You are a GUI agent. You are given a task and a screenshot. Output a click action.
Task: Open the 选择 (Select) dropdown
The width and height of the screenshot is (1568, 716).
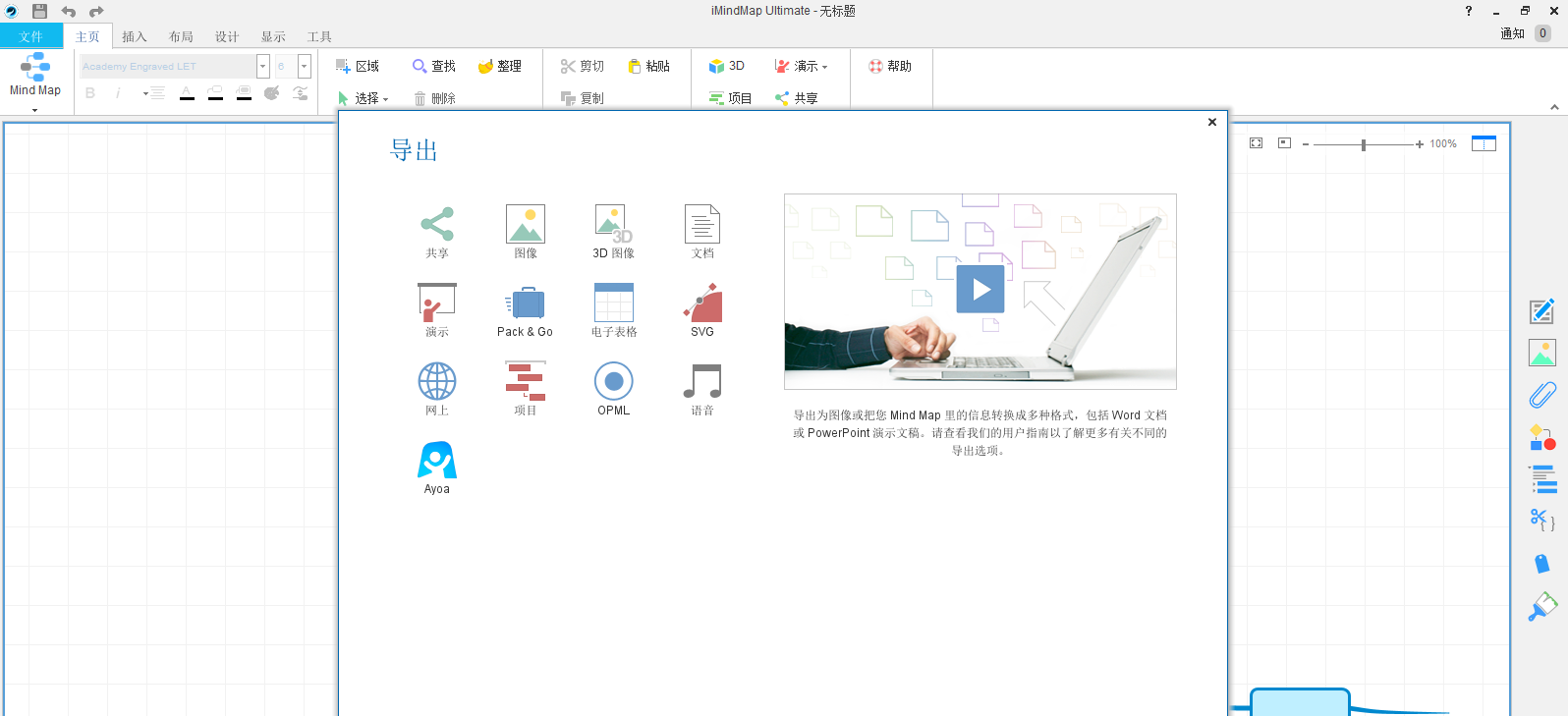coord(363,98)
